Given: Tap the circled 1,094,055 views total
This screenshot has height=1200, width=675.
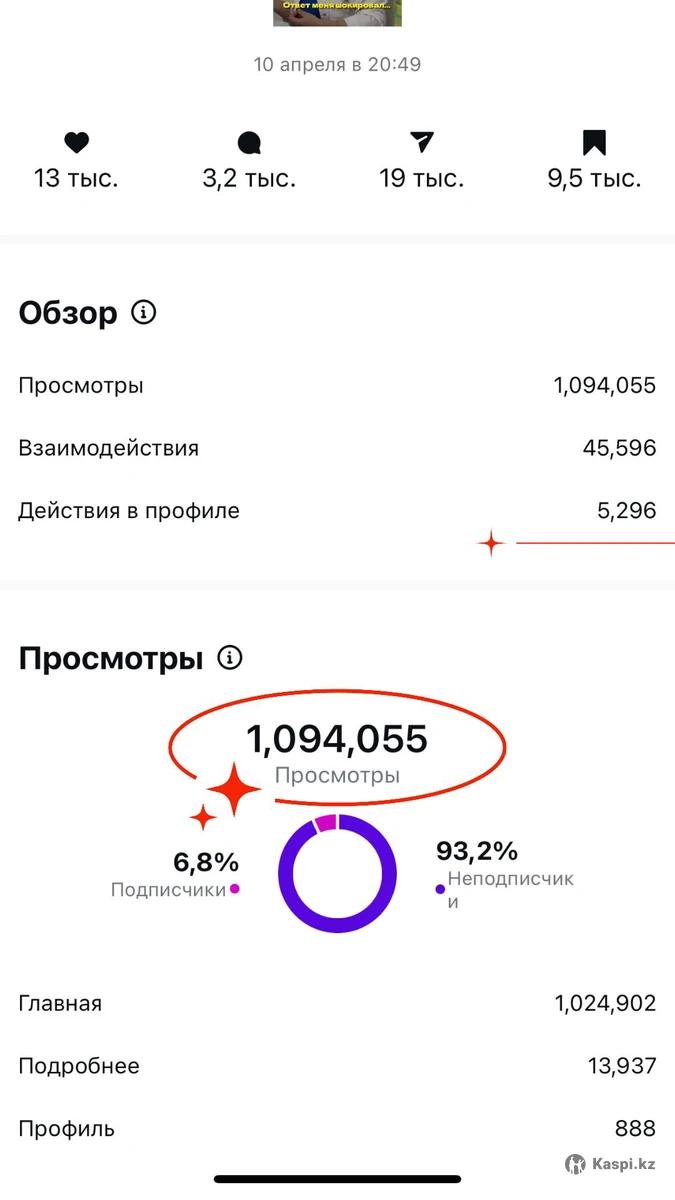Looking at the screenshot, I should (x=337, y=739).
